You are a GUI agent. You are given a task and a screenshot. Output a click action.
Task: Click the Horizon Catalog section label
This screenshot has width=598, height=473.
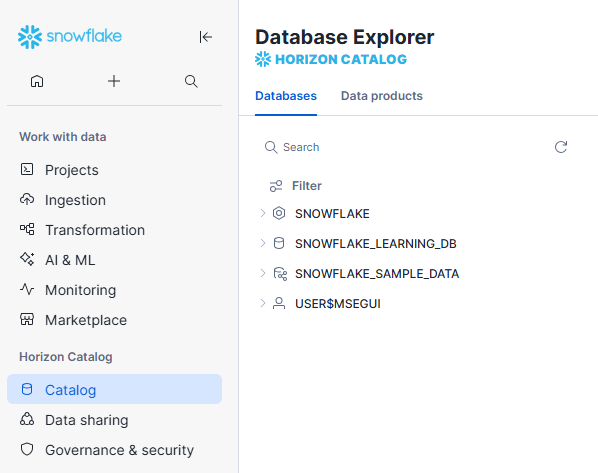[66, 357]
